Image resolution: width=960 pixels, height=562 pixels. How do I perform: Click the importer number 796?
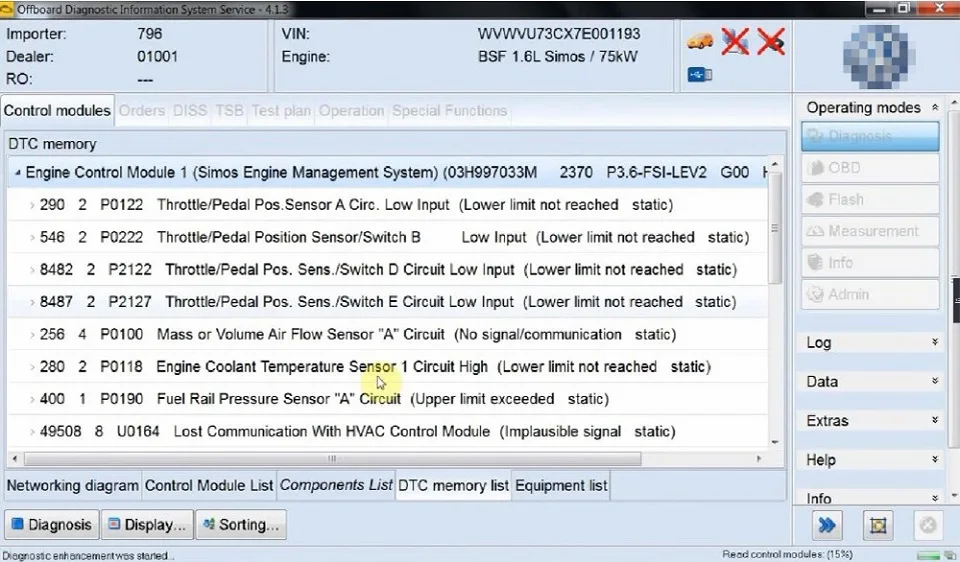coord(149,34)
